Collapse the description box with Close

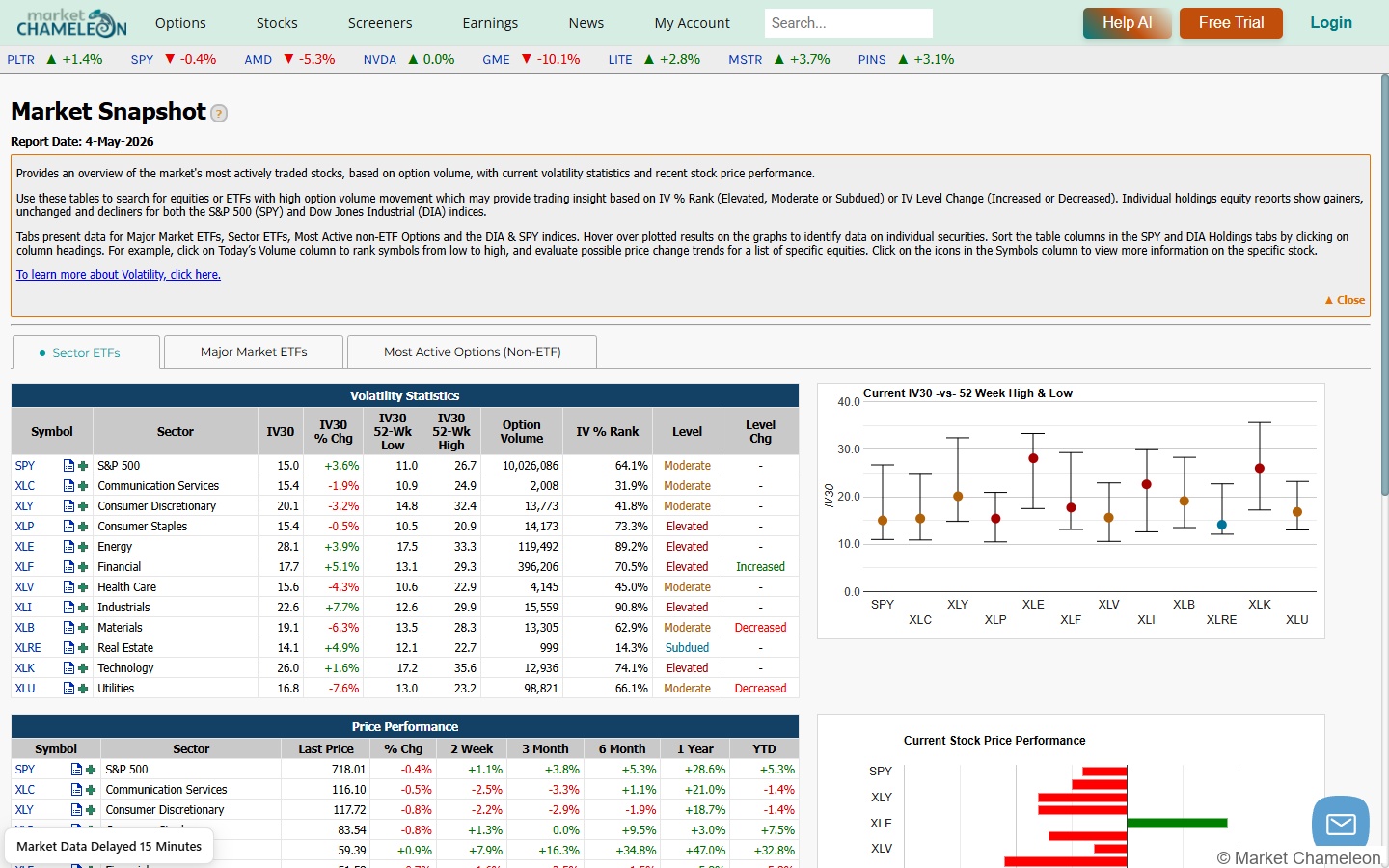[1345, 300]
